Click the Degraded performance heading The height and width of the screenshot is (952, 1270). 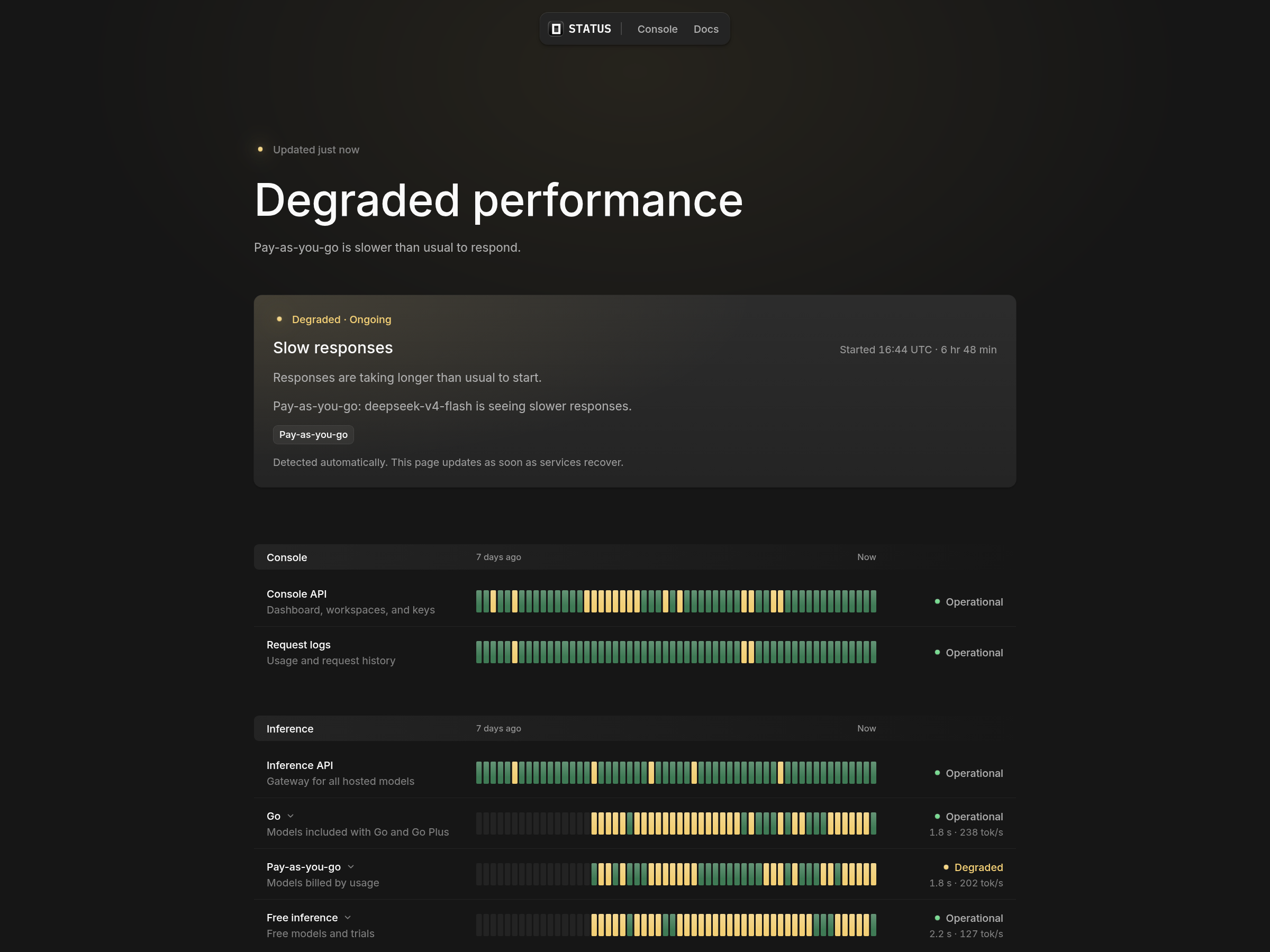click(498, 200)
